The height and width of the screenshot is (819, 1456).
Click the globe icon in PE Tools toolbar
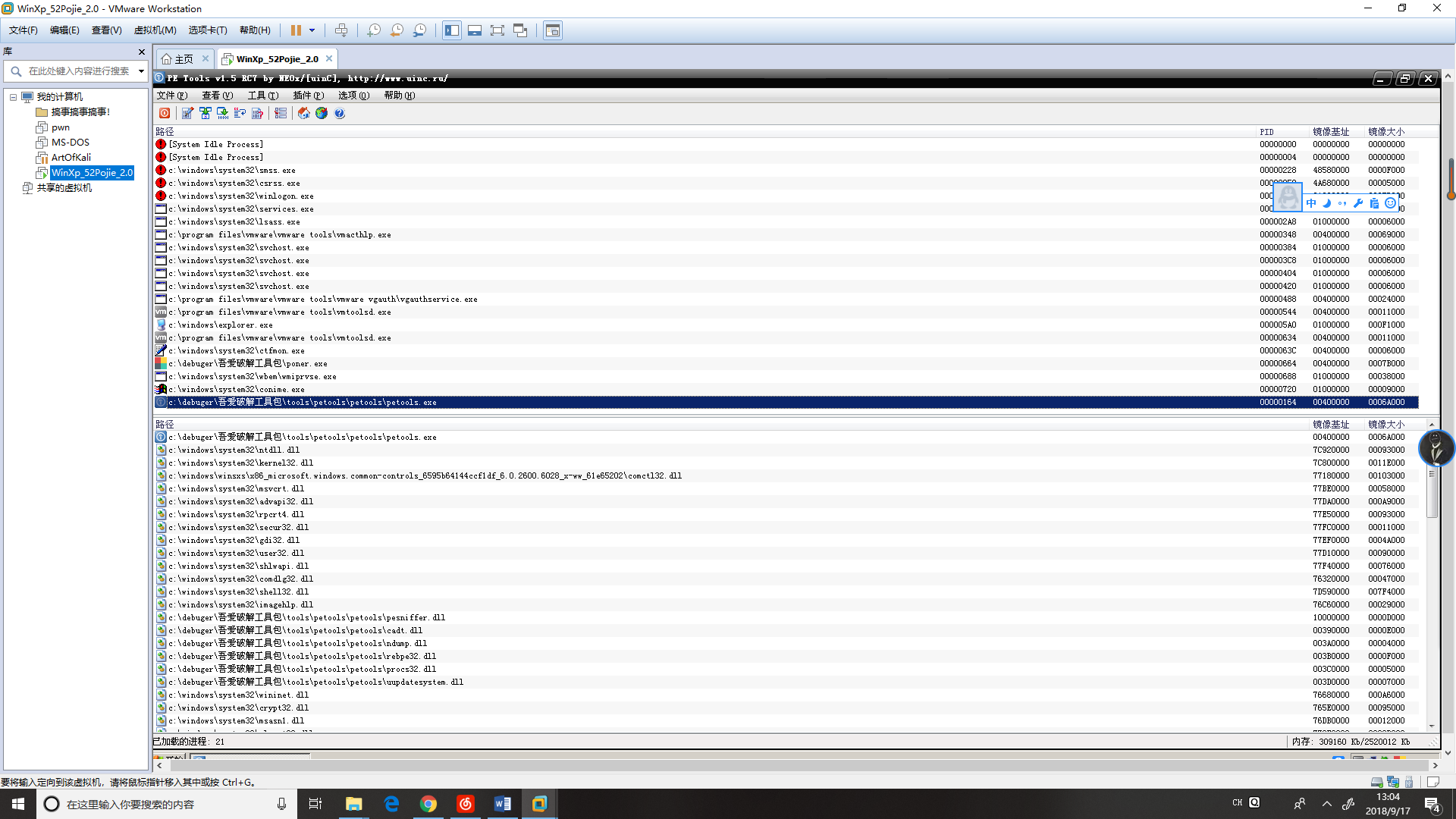point(322,113)
